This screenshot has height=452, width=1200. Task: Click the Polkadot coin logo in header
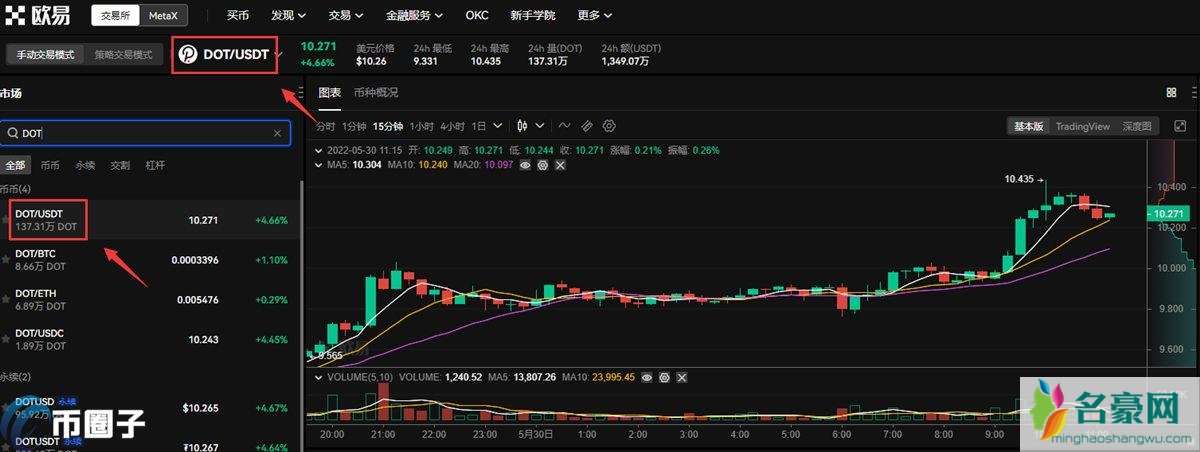[x=188, y=54]
